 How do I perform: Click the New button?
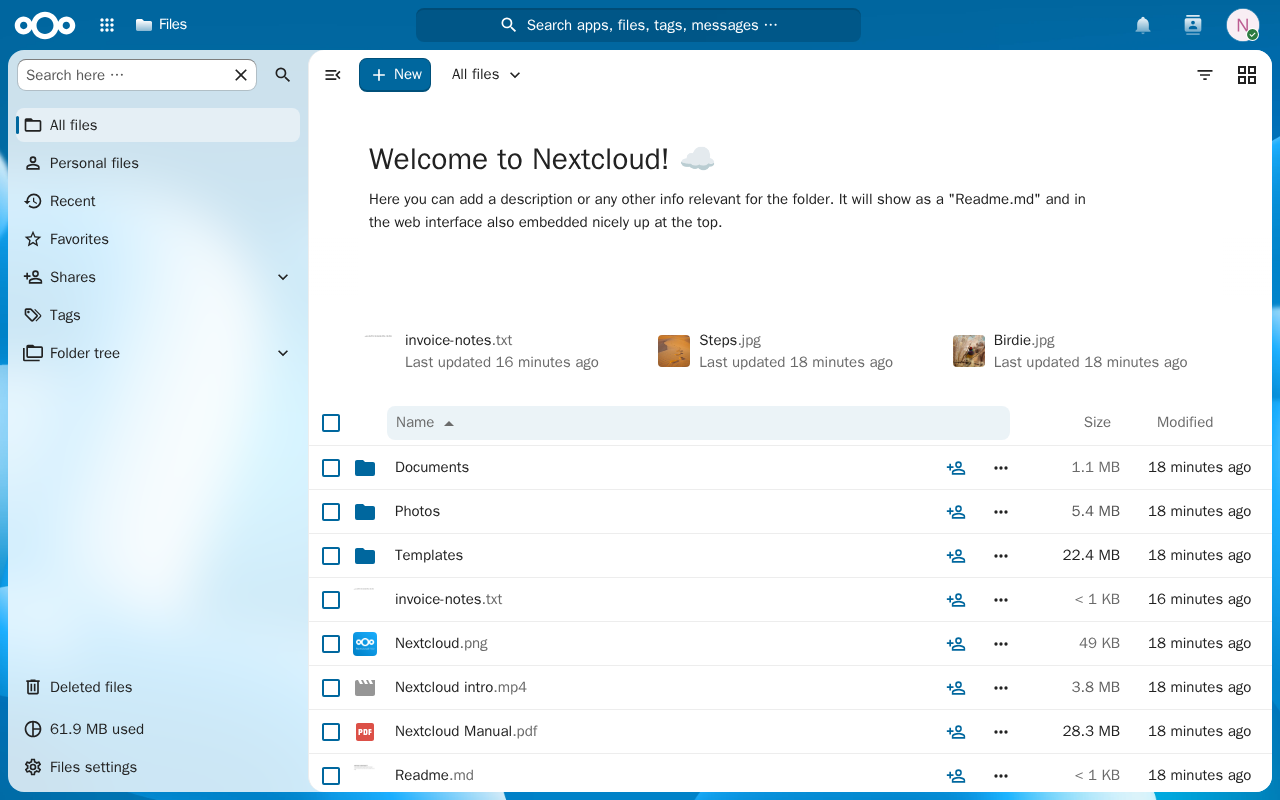point(395,75)
